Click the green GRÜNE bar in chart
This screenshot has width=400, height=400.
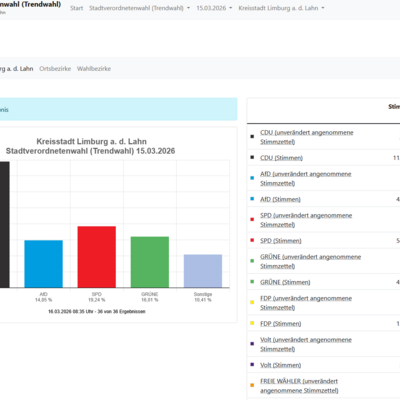pyautogui.click(x=150, y=262)
